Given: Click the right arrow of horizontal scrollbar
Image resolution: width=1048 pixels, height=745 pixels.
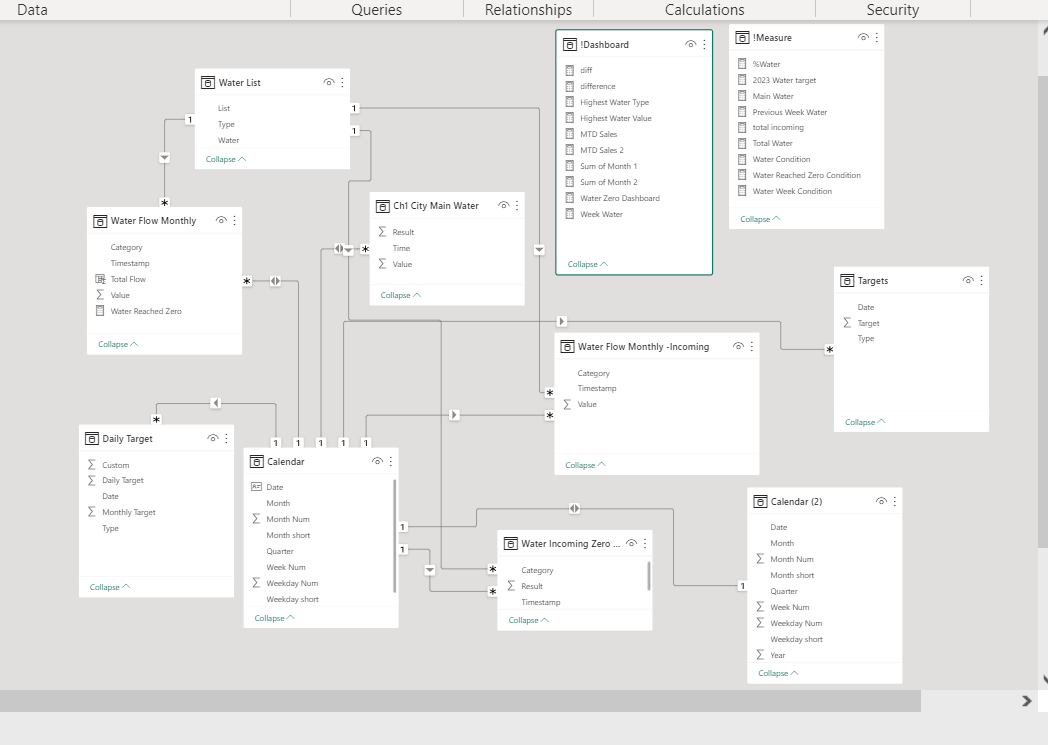Looking at the screenshot, I should pyautogui.click(x=1027, y=701).
